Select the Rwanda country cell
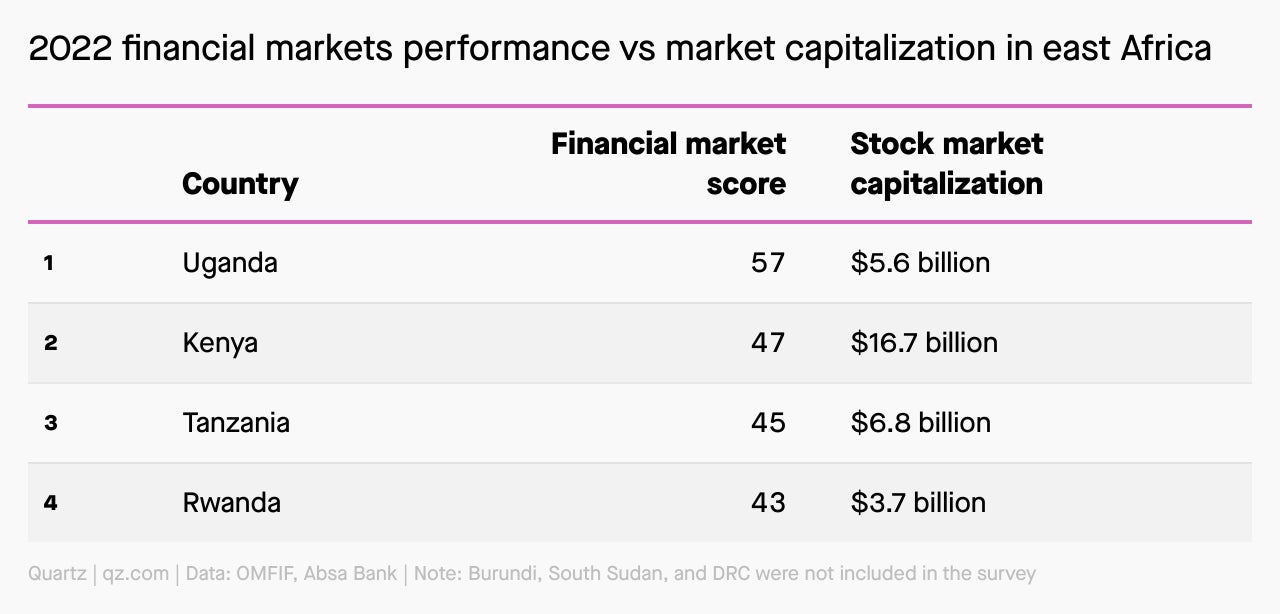 point(231,502)
